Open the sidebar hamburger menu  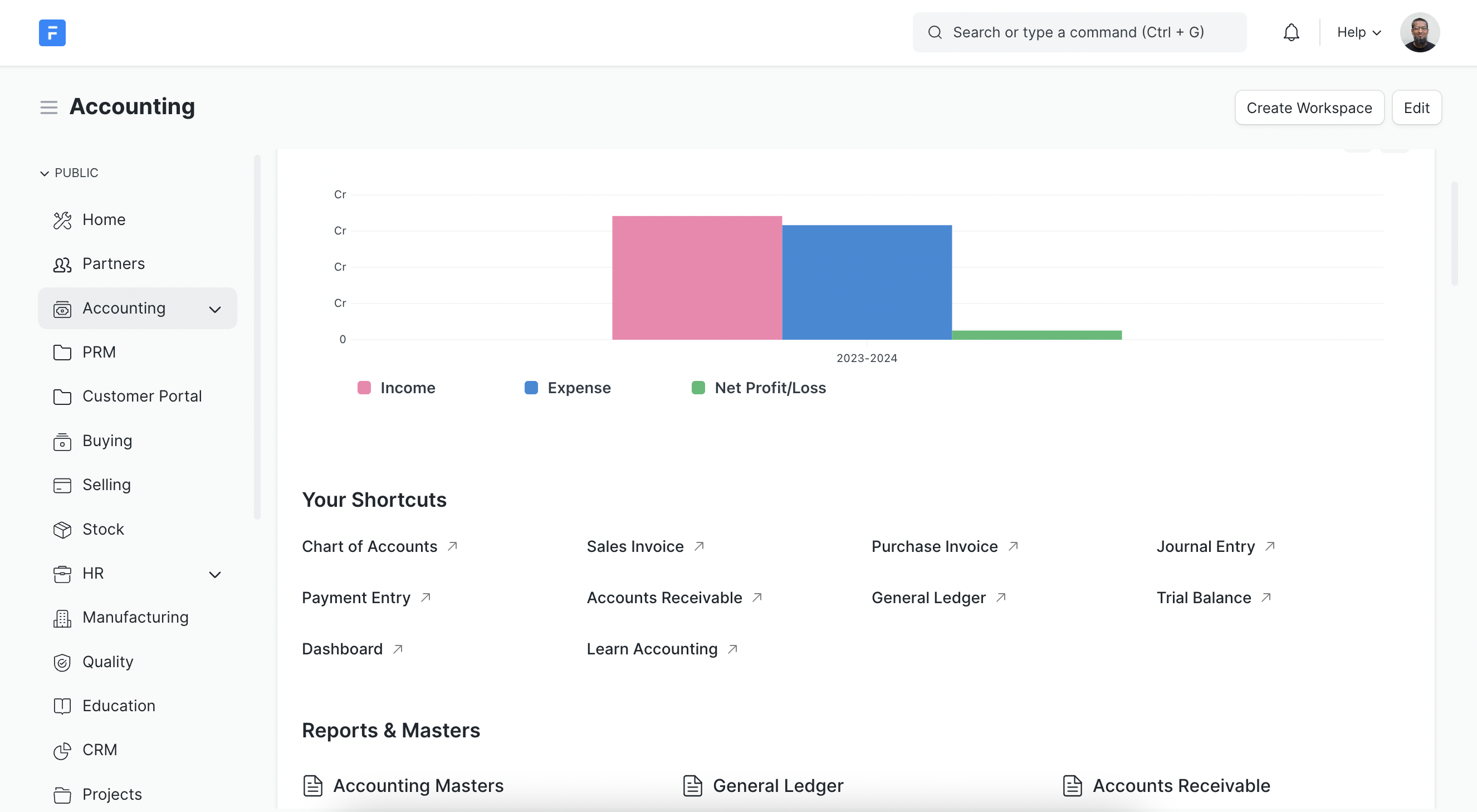49,107
